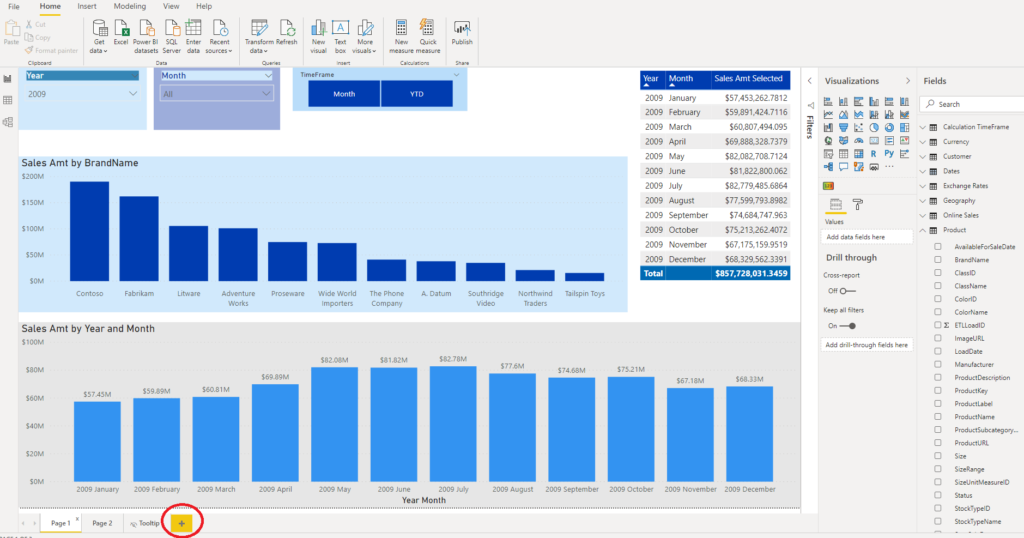The image size is (1024, 538).
Task: Open Transform data
Action: click(259, 37)
